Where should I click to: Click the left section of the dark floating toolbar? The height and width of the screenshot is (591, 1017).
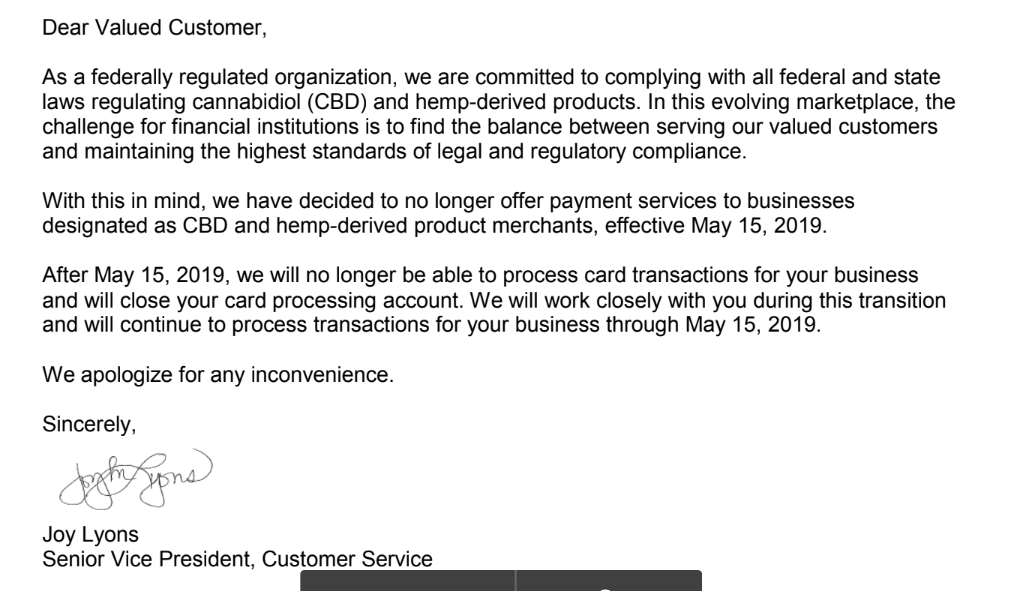[408, 581]
